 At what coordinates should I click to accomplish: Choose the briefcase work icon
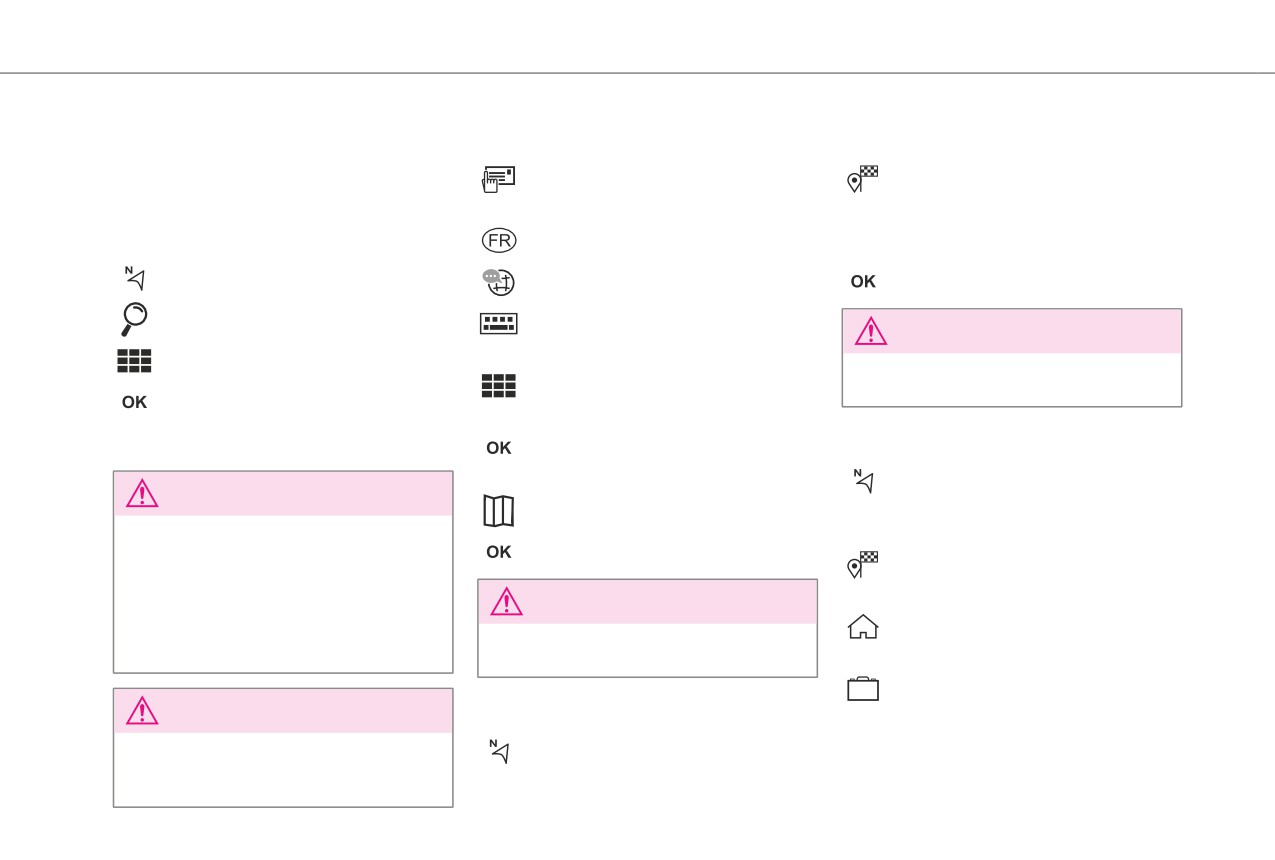click(x=863, y=689)
